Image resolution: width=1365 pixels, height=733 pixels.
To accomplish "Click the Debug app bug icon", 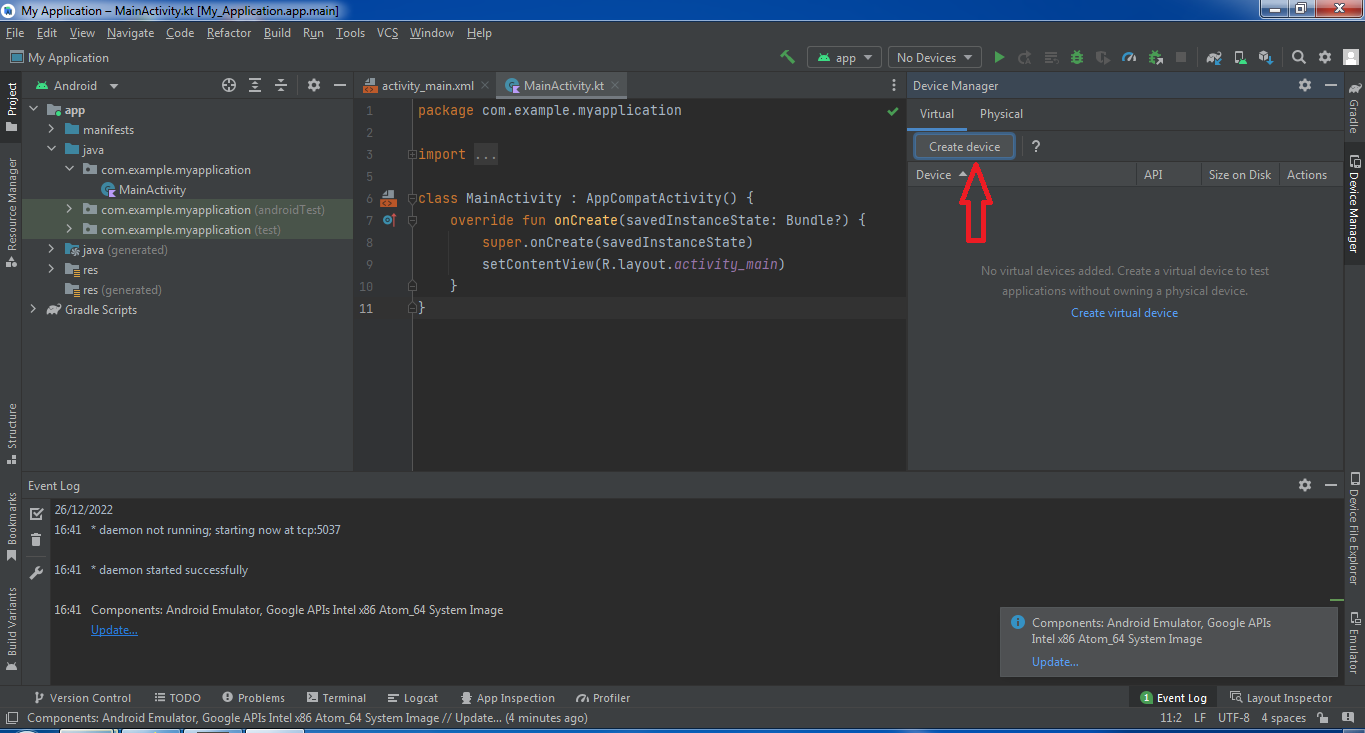I will 1077,58.
